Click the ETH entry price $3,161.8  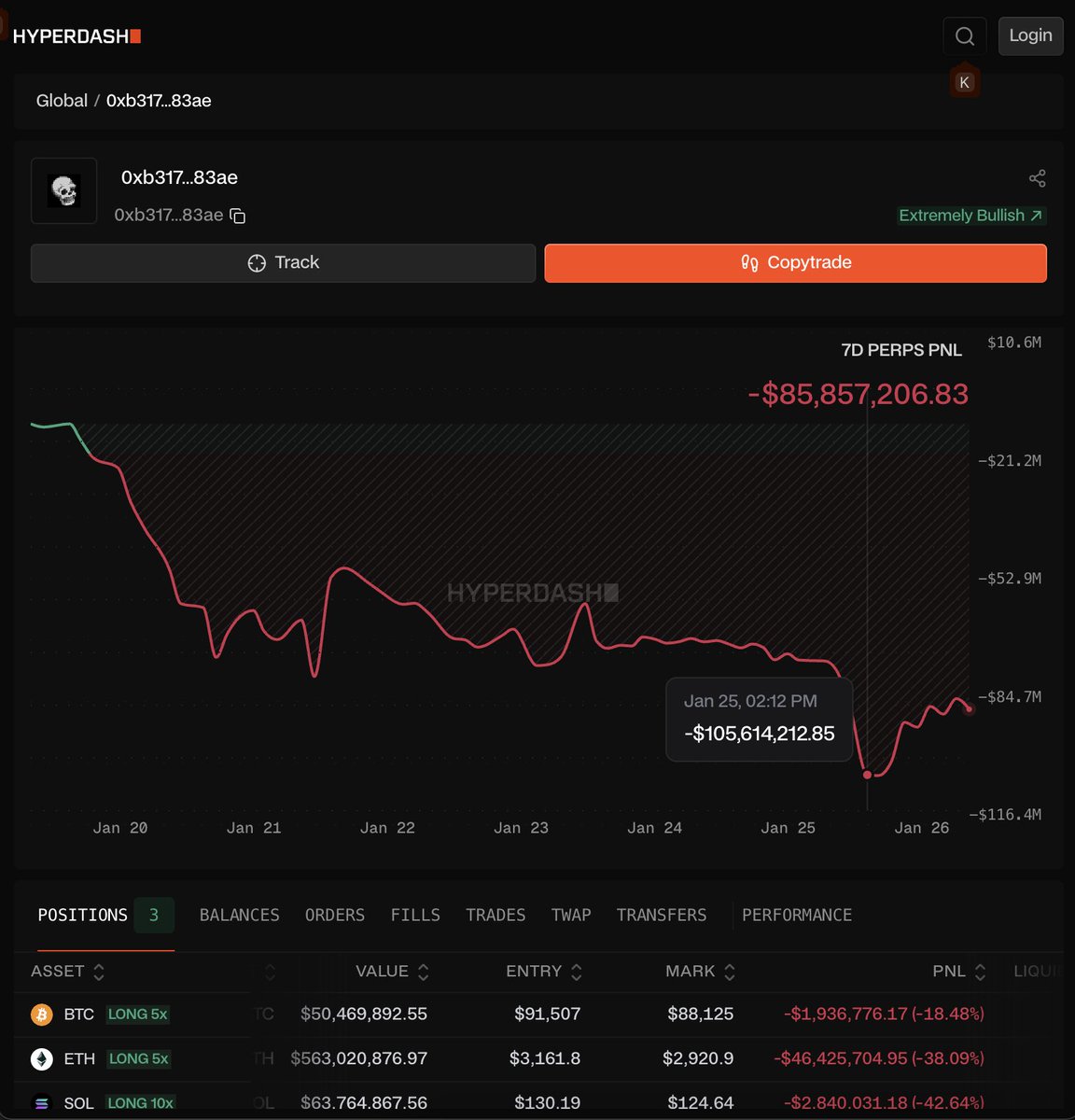click(x=545, y=1058)
